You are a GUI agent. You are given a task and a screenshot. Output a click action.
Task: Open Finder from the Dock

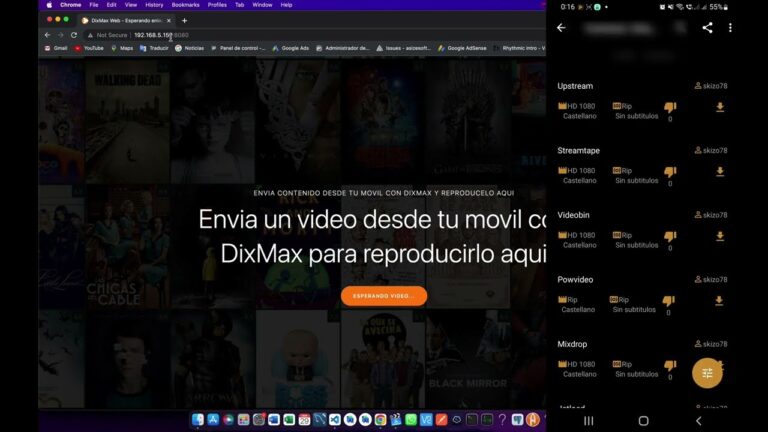tap(198, 419)
